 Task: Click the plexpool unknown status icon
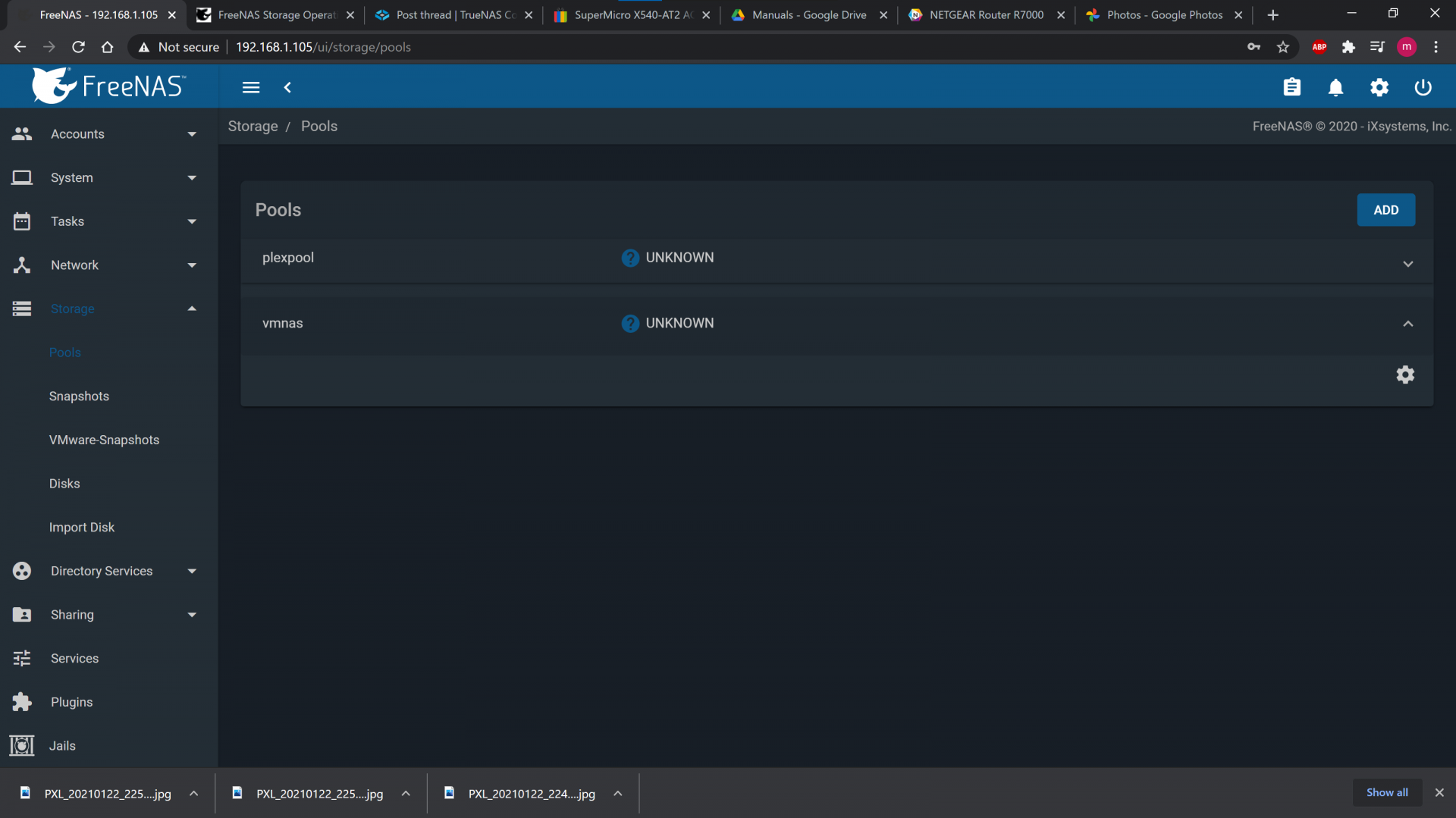coord(630,258)
